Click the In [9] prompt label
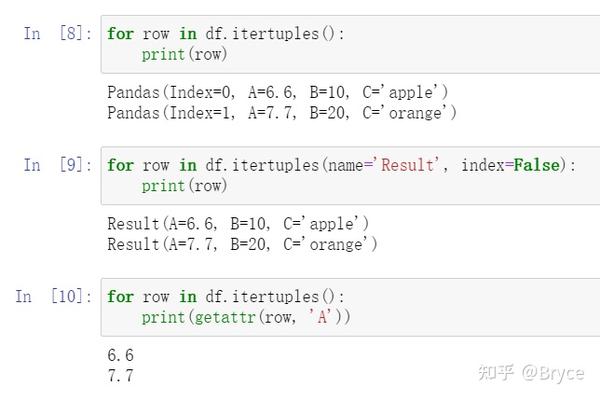Viewport: 600px width, 401px height. (x=58, y=165)
